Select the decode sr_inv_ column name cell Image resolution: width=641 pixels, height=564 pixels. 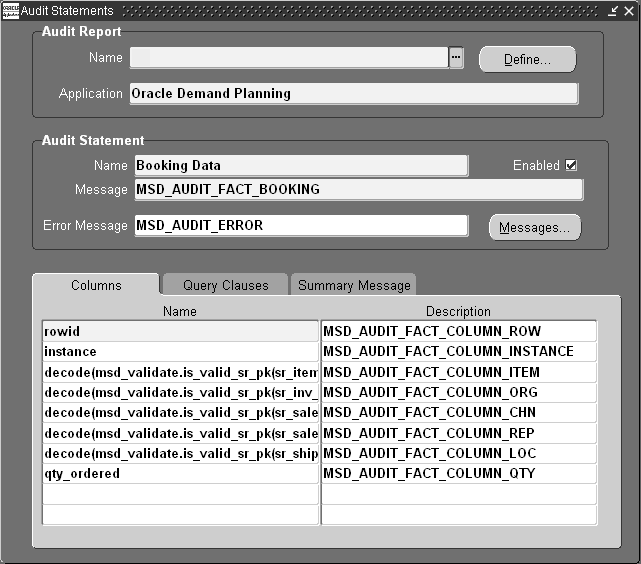click(x=180, y=392)
